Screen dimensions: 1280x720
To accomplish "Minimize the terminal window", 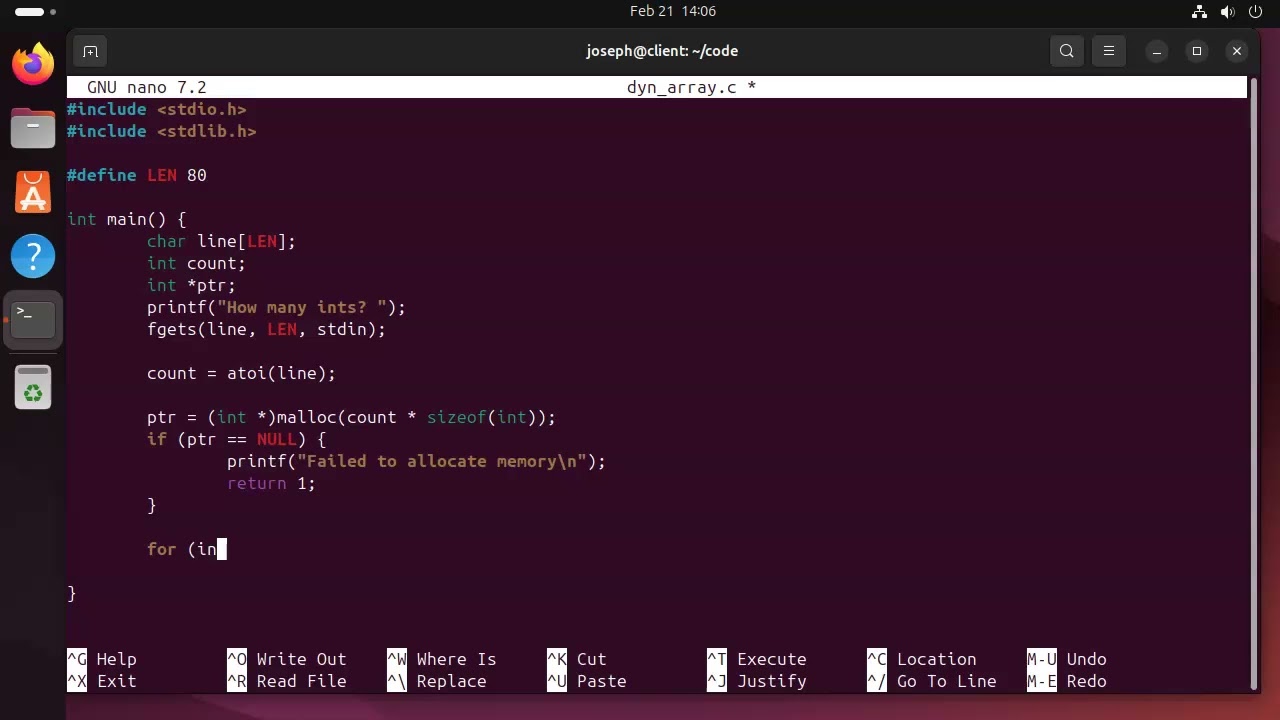I will pyautogui.click(x=1157, y=51).
